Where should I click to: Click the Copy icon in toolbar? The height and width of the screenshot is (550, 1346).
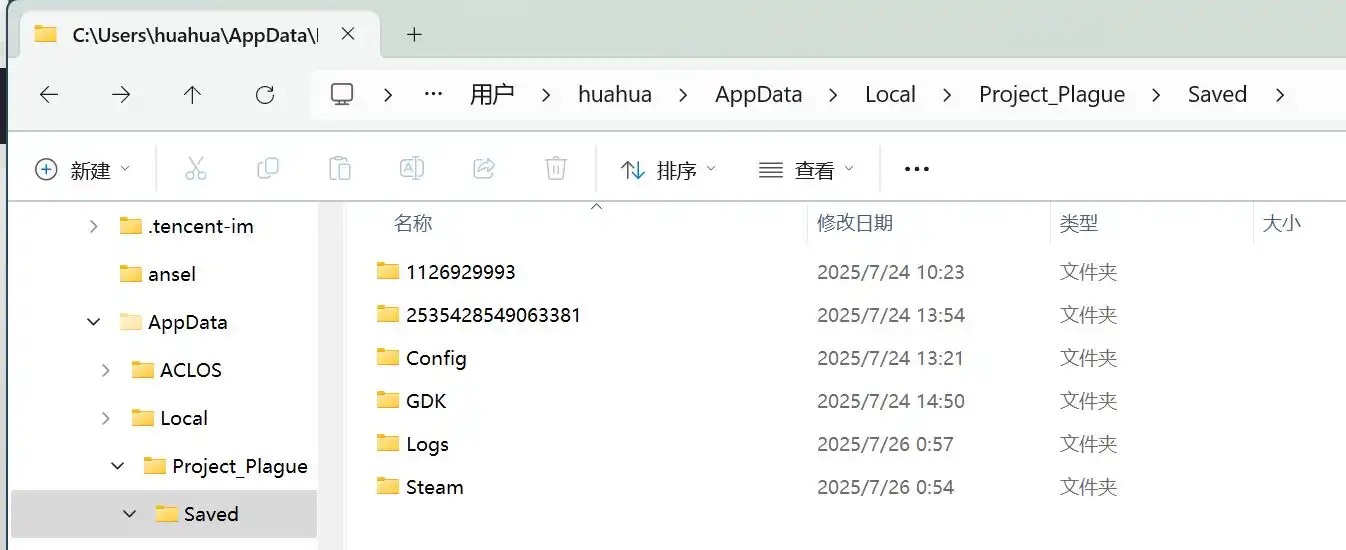click(x=268, y=169)
